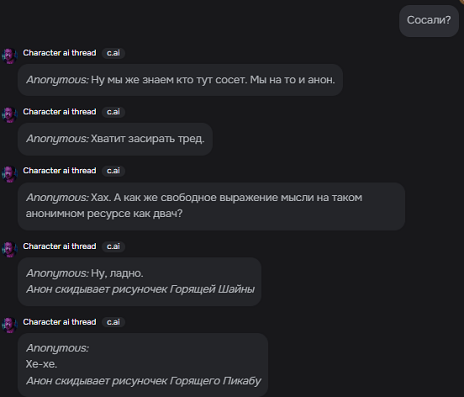Click the c.ai badge above the 'Хах' message

tap(113, 171)
